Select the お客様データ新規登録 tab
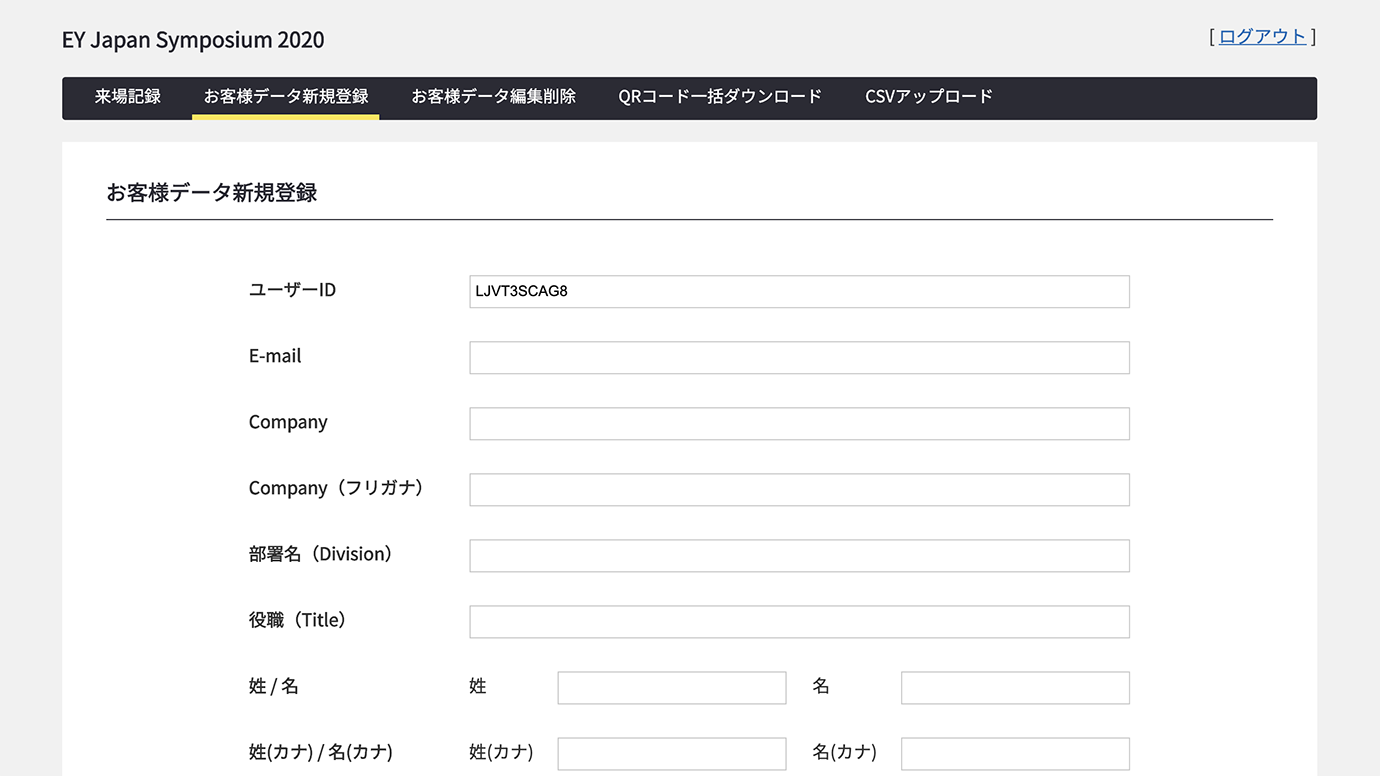This screenshot has width=1380, height=776. coord(286,97)
